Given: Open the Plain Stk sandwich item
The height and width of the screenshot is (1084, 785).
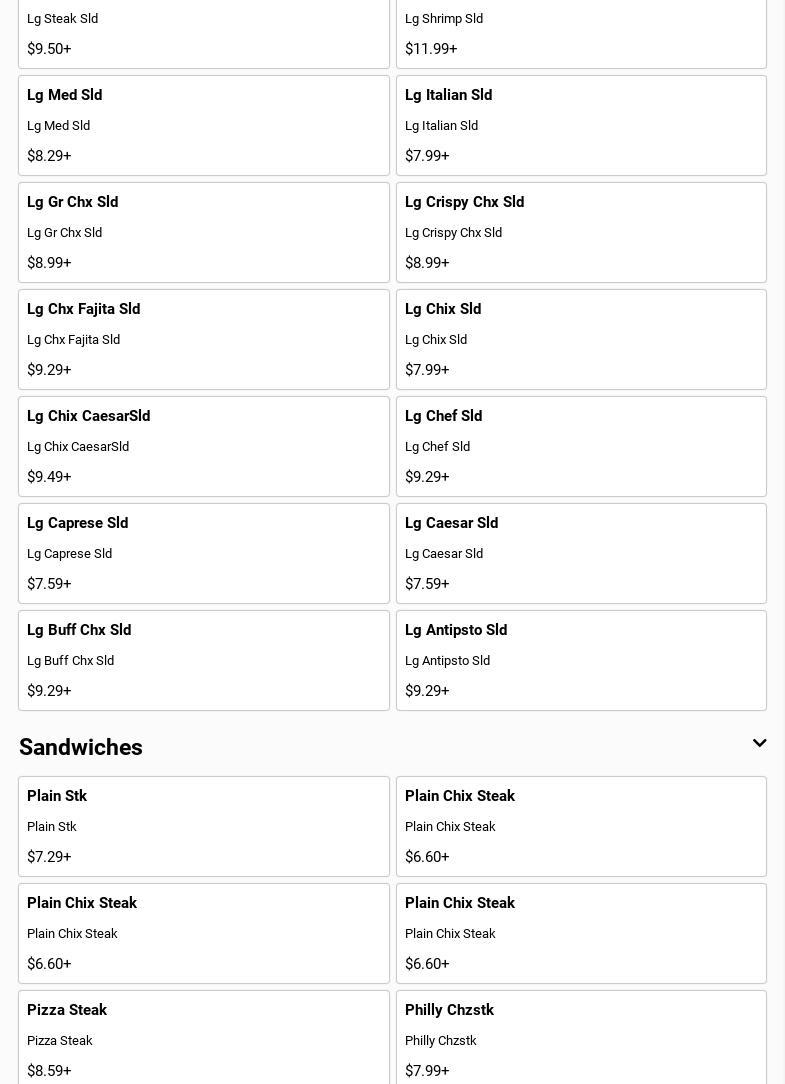Looking at the screenshot, I should 203,826.
